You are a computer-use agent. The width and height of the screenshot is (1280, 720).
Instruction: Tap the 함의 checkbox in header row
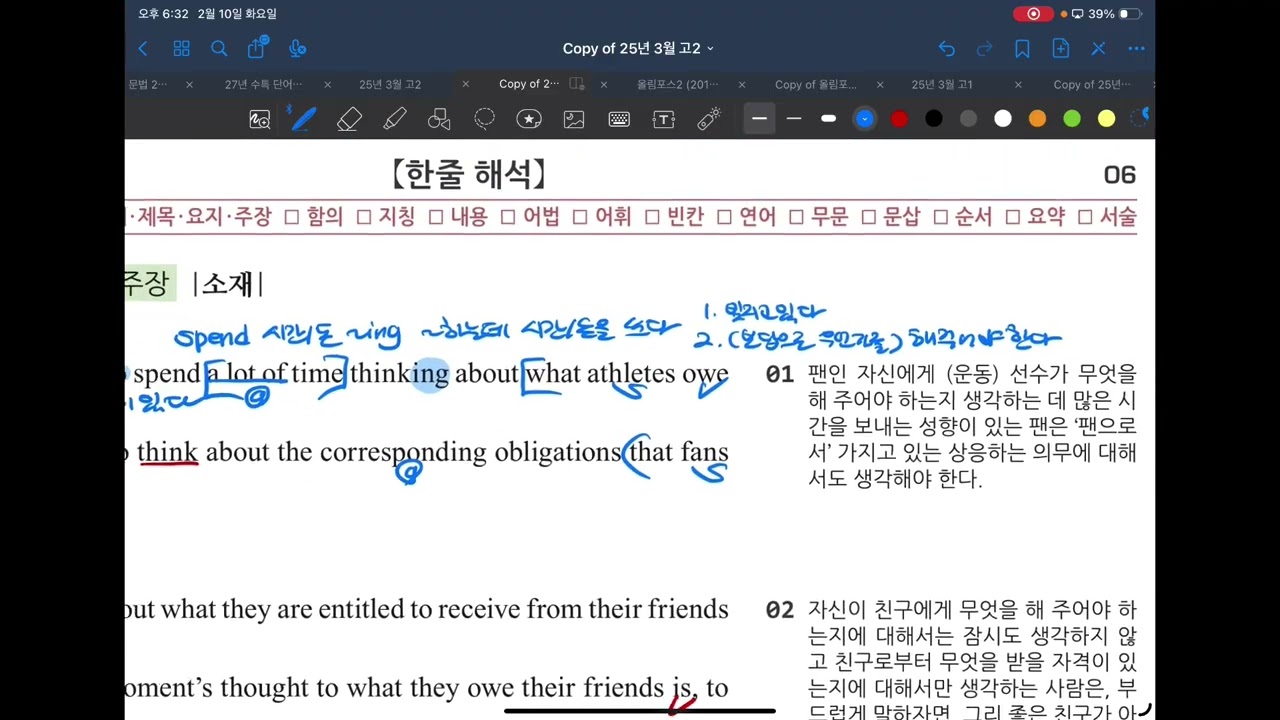(x=291, y=217)
